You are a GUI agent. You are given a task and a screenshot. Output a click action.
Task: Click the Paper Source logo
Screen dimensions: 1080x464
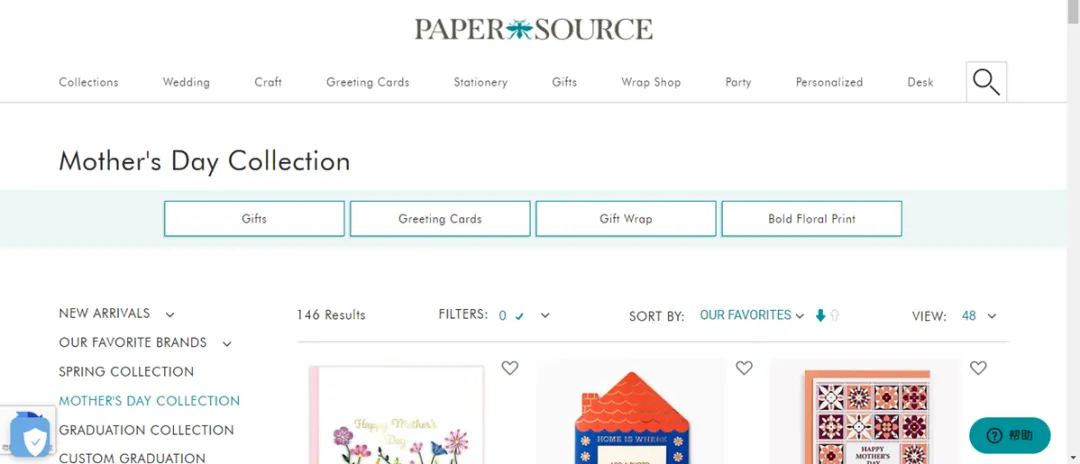point(534,29)
